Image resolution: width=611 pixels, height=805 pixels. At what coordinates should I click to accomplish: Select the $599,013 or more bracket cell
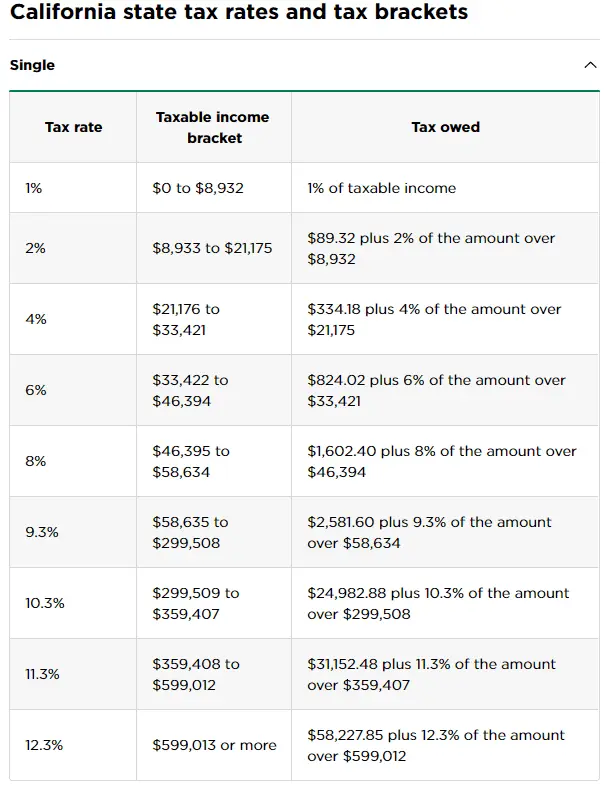214,745
